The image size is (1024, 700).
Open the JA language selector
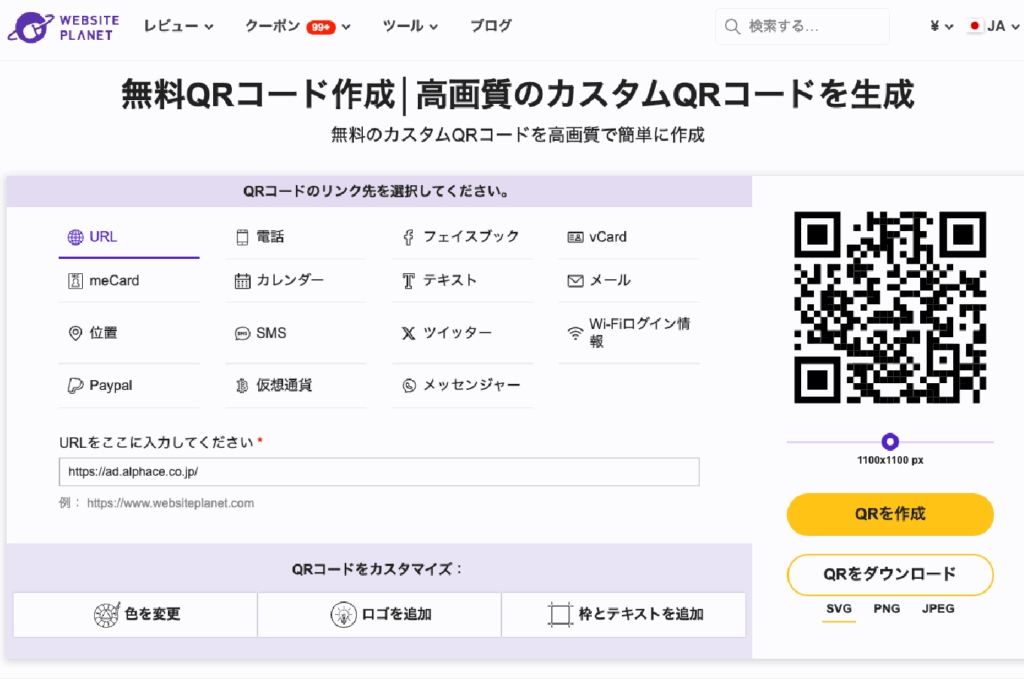[988, 27]
